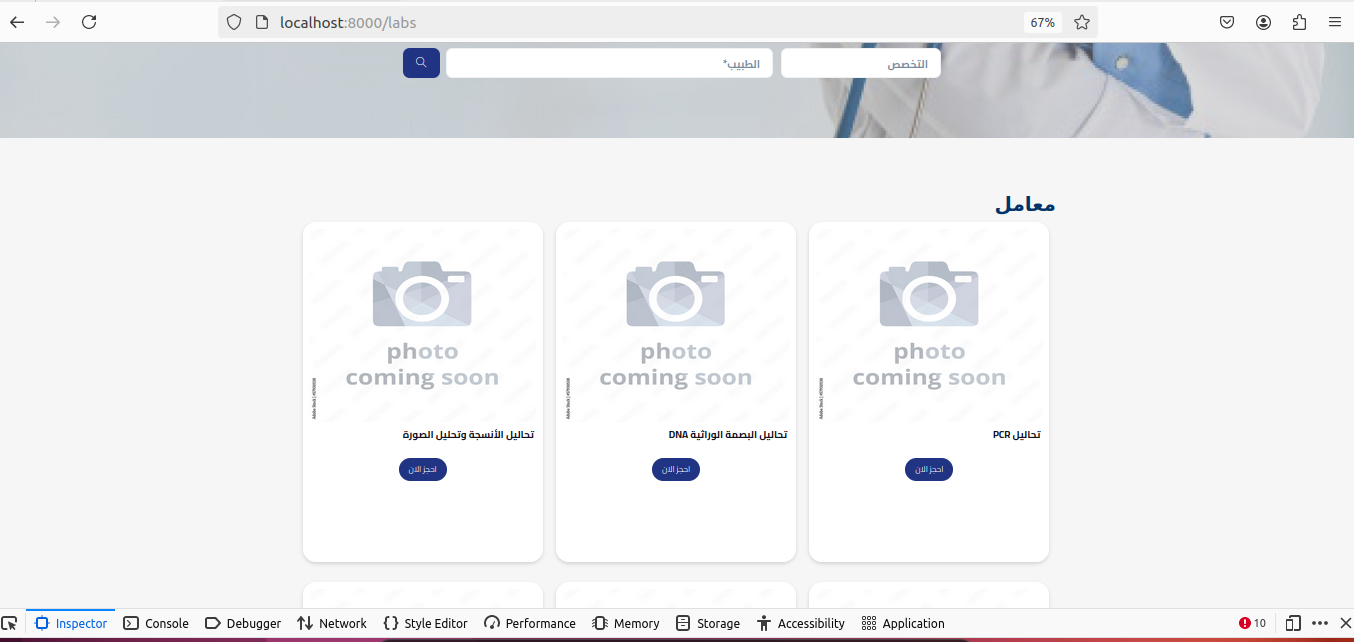Open the DevTools more options ellipsis
The image size is (1354, 642).
click(1320, 623)
